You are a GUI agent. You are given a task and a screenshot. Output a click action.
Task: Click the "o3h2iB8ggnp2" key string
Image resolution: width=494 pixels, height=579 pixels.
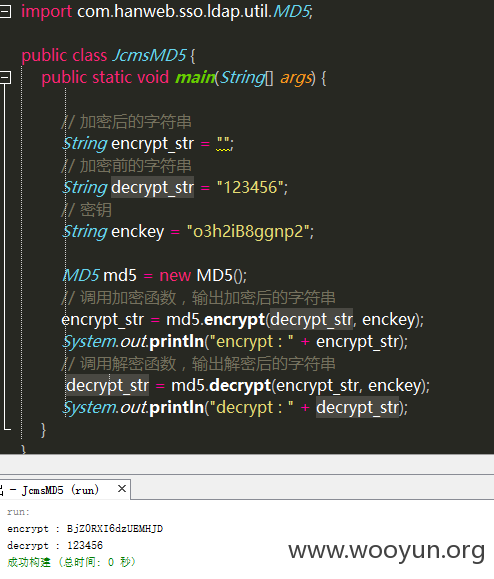pos(248,232)
